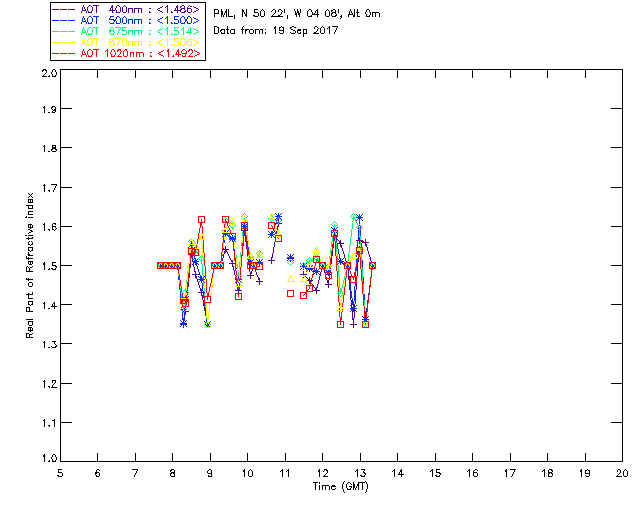Click x-axis tick label 17
The width and height of the screenshot is (640, 512).
(510, 473)
